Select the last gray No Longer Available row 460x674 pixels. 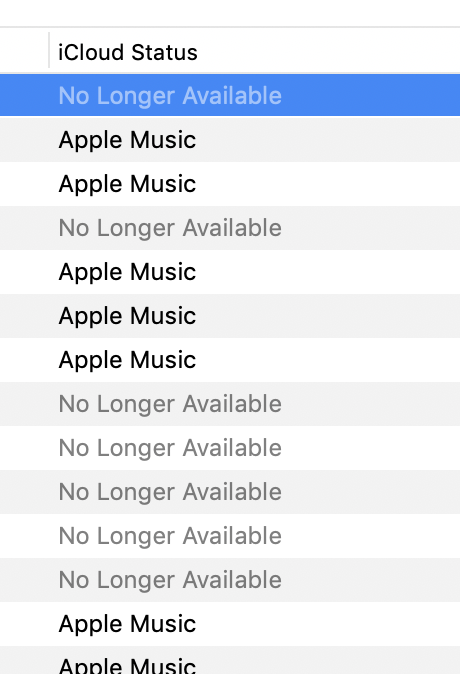tap(230, 580)
